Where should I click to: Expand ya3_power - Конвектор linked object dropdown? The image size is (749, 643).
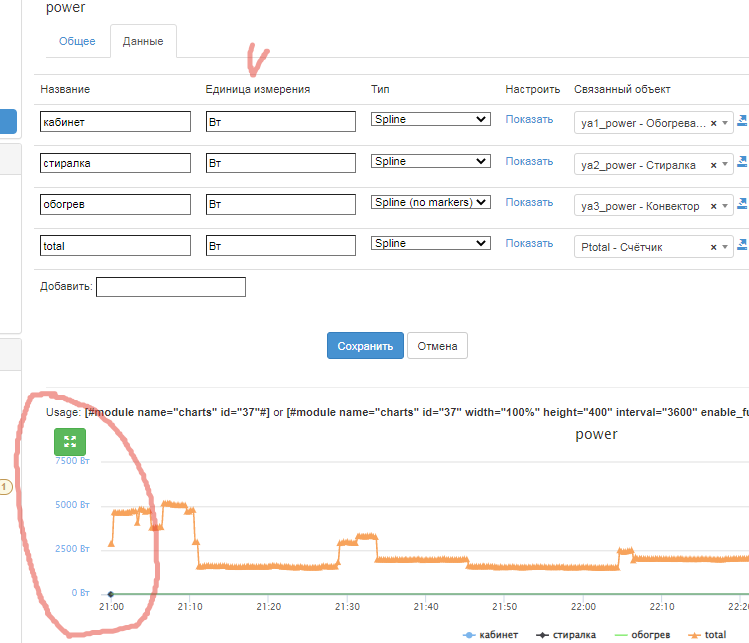coord(725,206)
